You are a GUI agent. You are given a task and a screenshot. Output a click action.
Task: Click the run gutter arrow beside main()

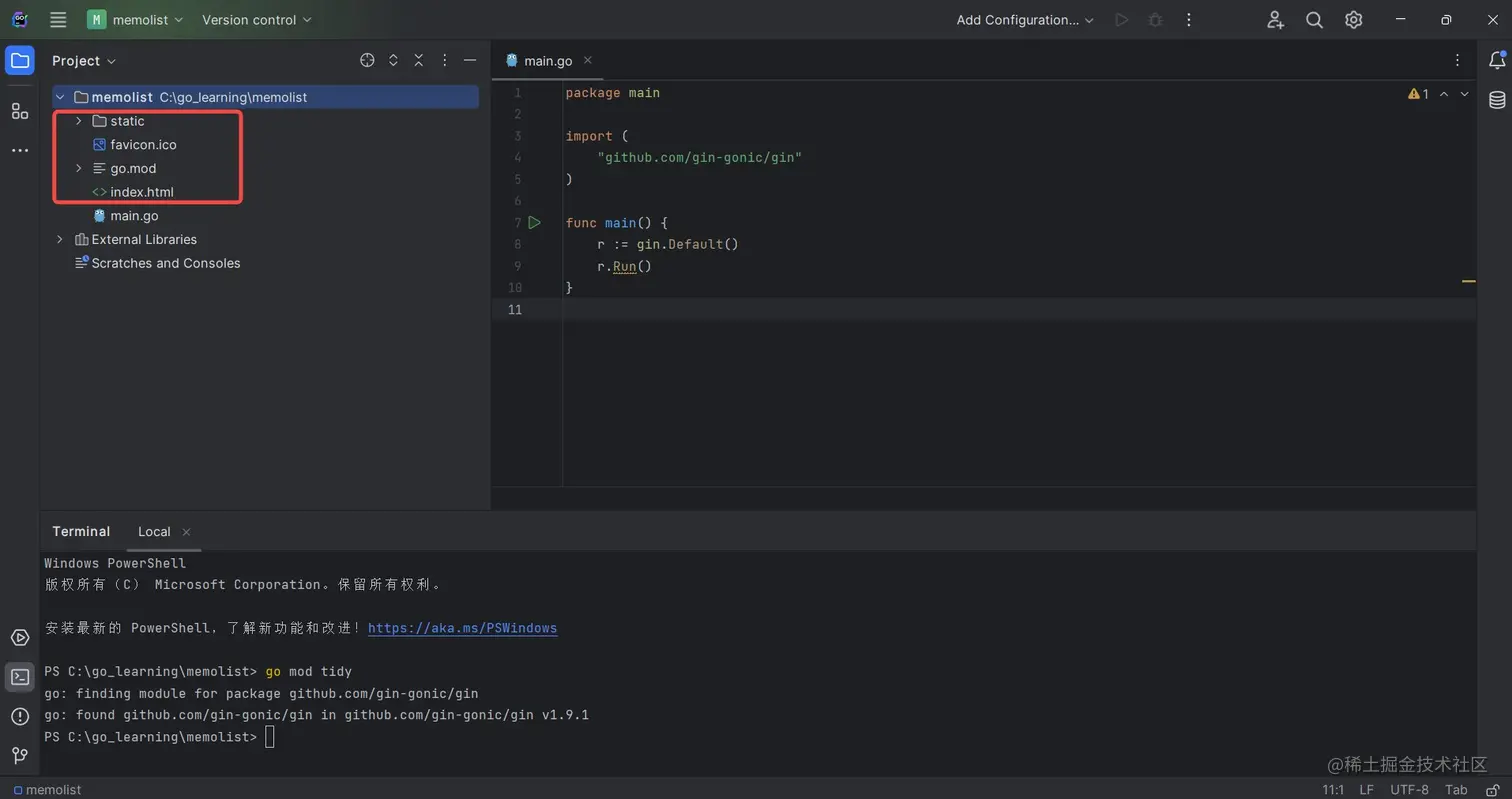pyautogui.click(x=534, y=223)
